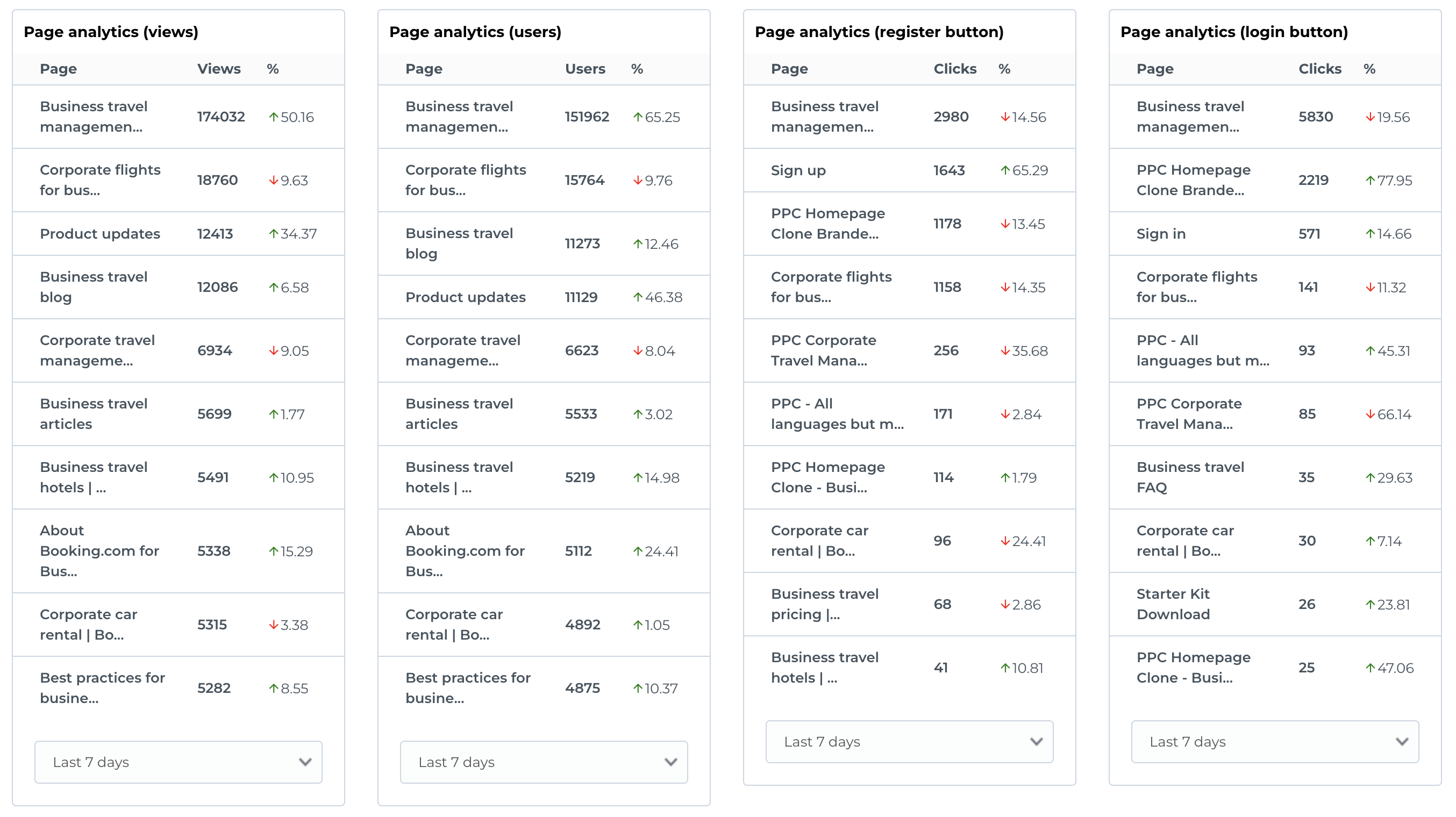Viewport: 1456px width, 817px height.
Task: Click the up arrow next to 65.25
Action: [638, 117]
